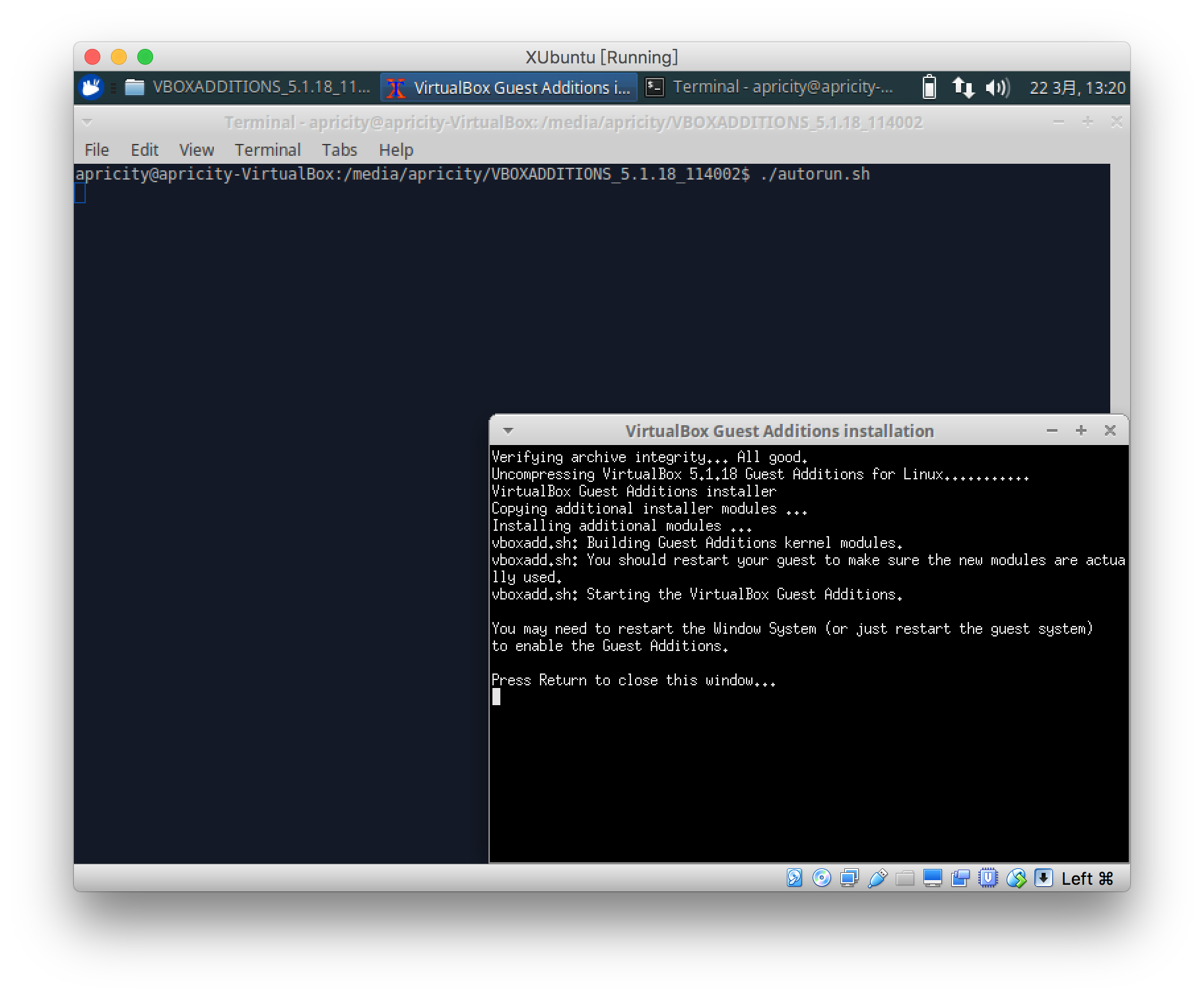
Task: Switch to VBOXADDITIONS file manager taskbar button
Action: tap(248, 87)
